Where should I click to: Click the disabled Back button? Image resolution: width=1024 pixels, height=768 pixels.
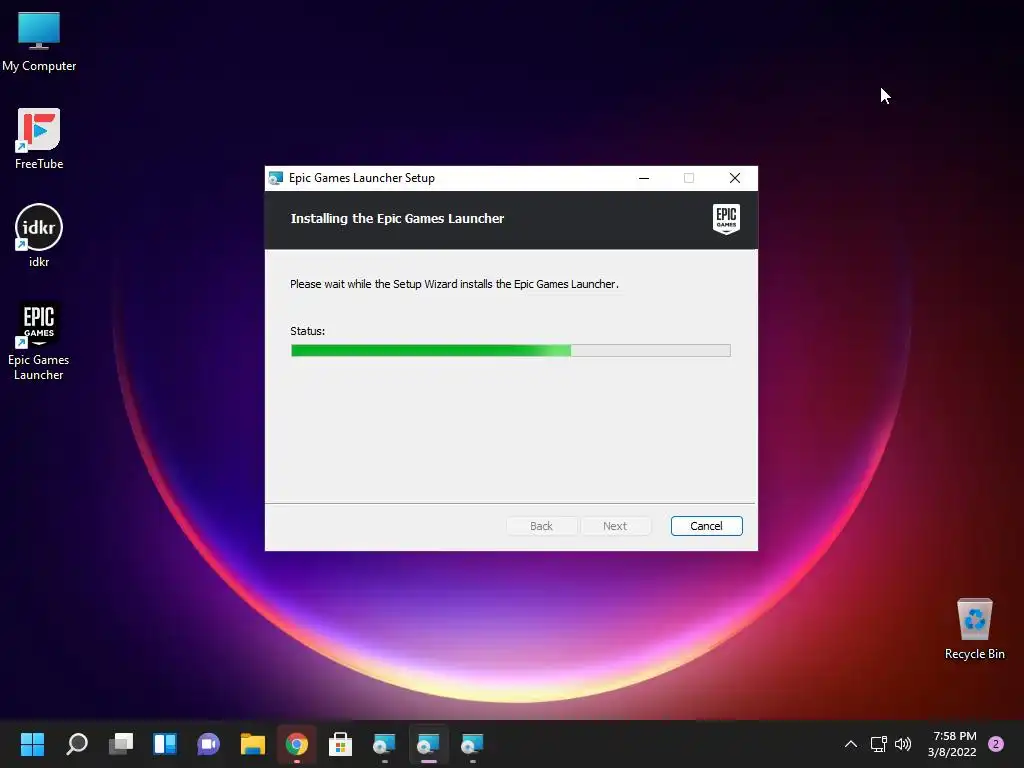[541, 526]
